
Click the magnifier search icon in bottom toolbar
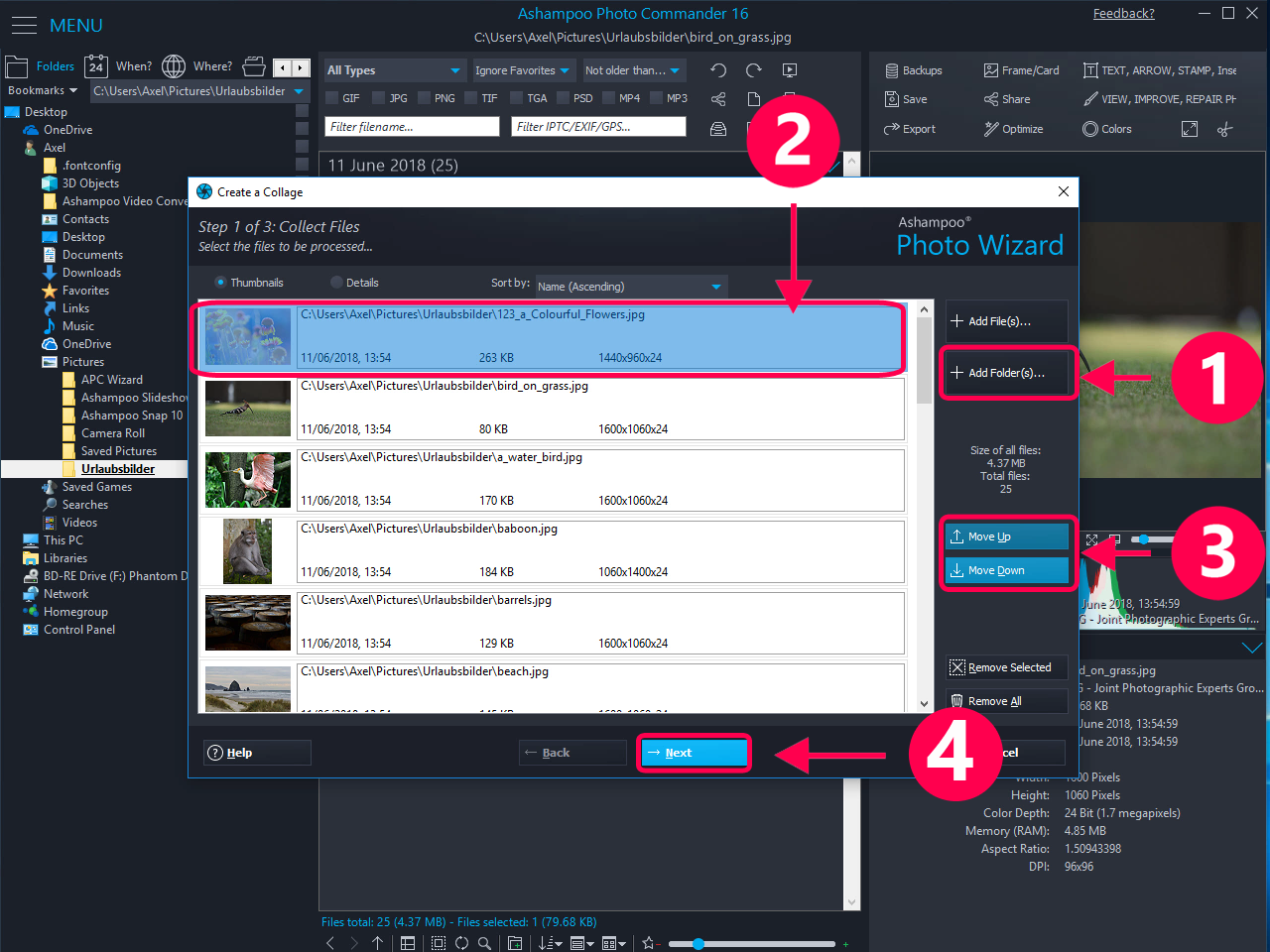[x=484, y=943]
